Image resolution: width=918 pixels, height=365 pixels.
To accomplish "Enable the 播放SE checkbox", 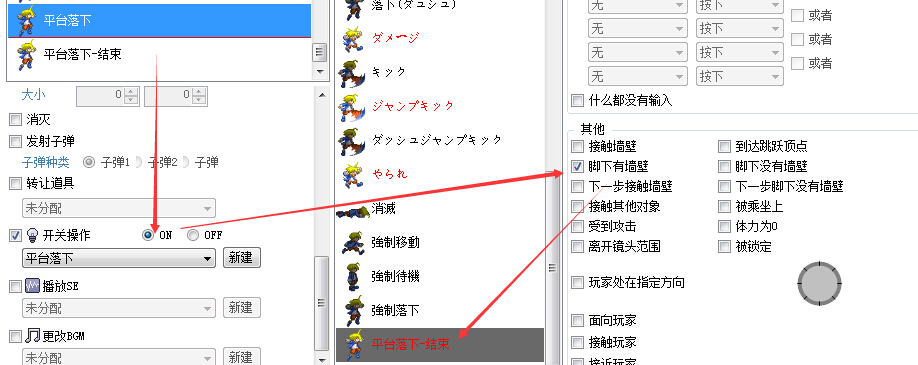I will (15, 286).
